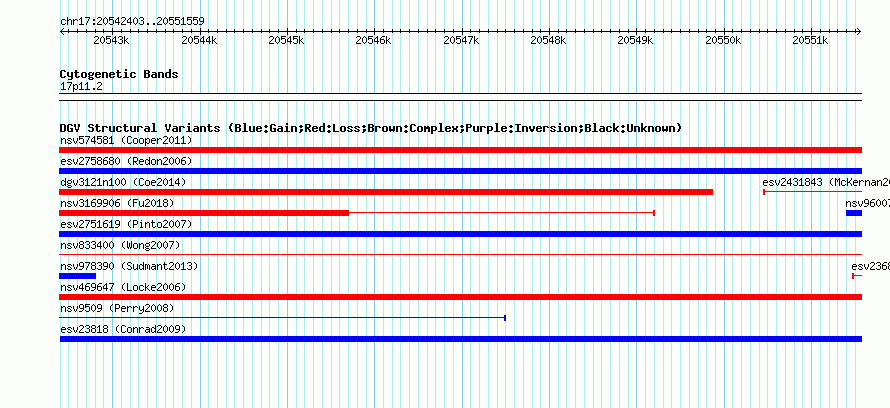Click the thin red nsv3169906 extension line
890x408 pixels.
pyautogui.click(x=502, y=213)
